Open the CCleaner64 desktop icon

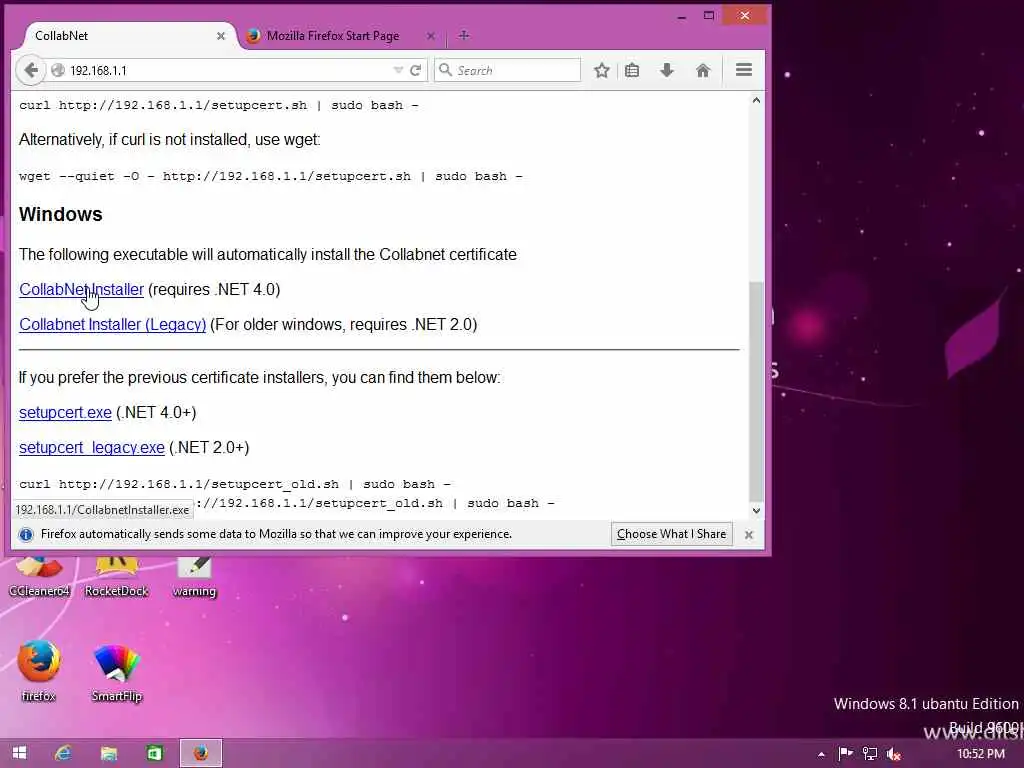39,577
